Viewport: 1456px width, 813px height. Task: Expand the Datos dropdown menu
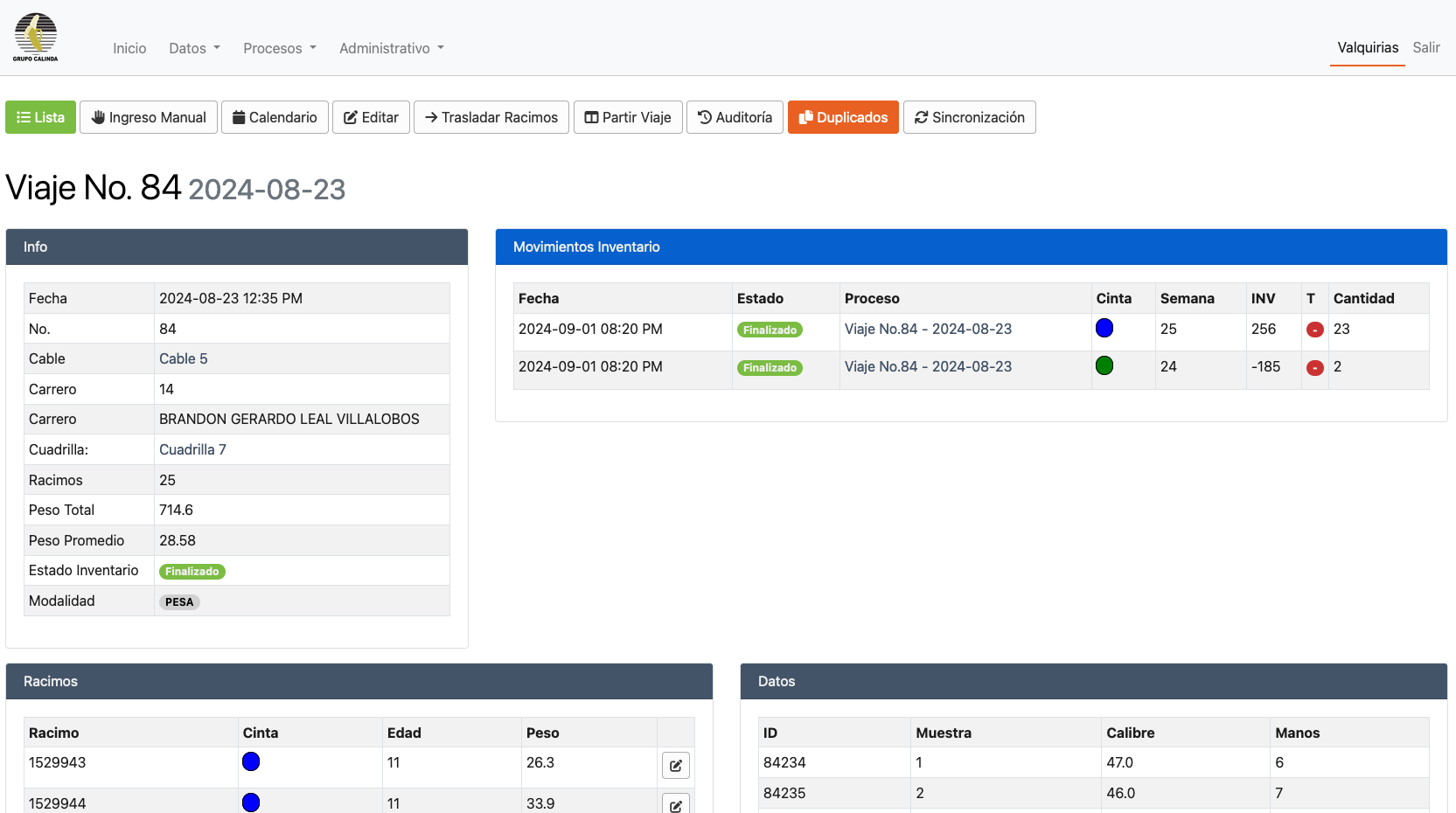[194, 48]
